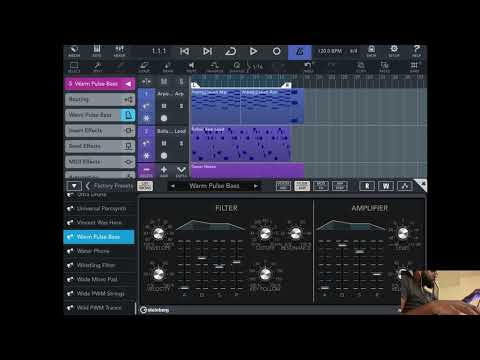The width and height of the screenshot is (480, 360).
Task: Collapse inspector via Warm Pulse Bass arrow
Action: tap(128, 84)
